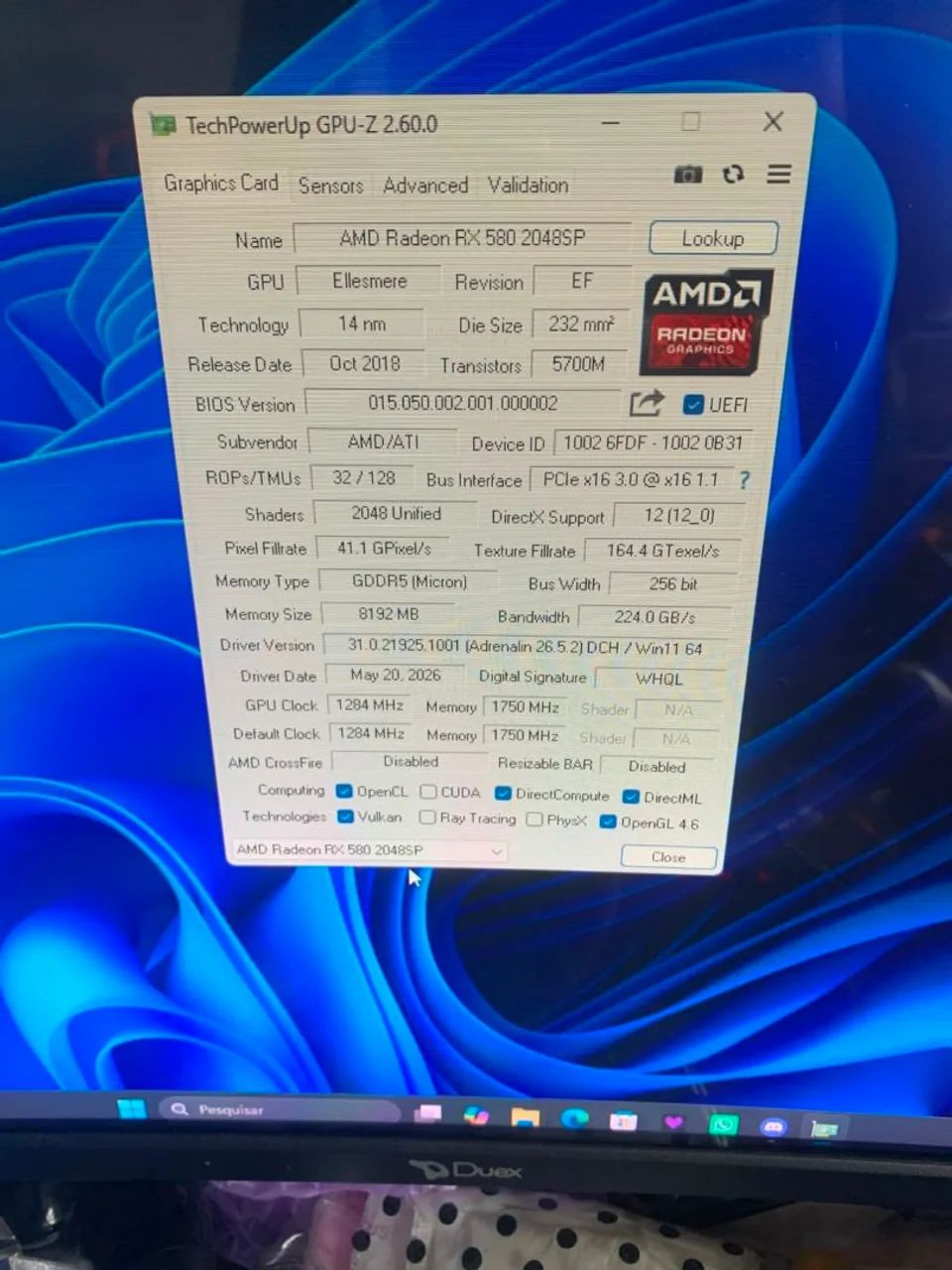The image size is (952, 1270).
Task: Toggle the OpenCL checkbox
Action: (x=344, y=792)
